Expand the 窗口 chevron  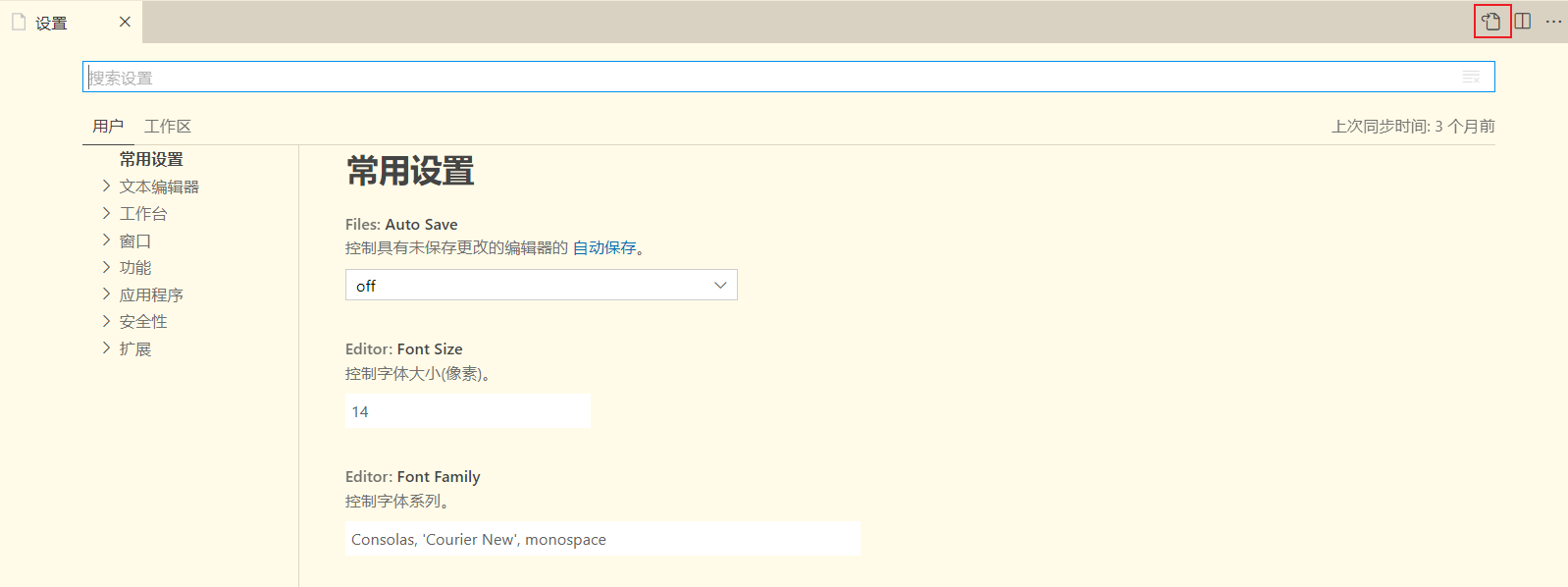(106, 240)
